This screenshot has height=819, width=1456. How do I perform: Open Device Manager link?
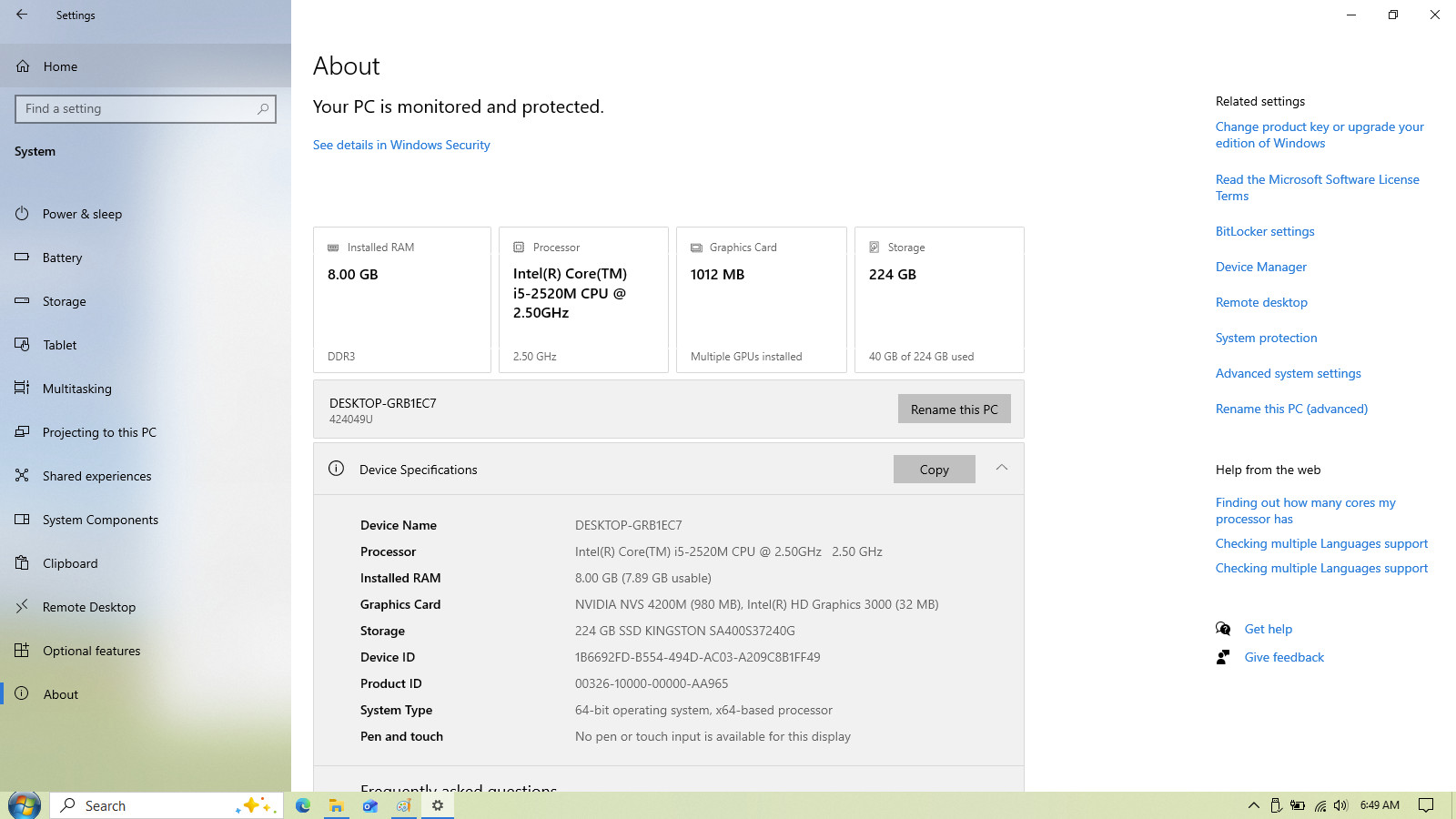tap(1260, 267)
